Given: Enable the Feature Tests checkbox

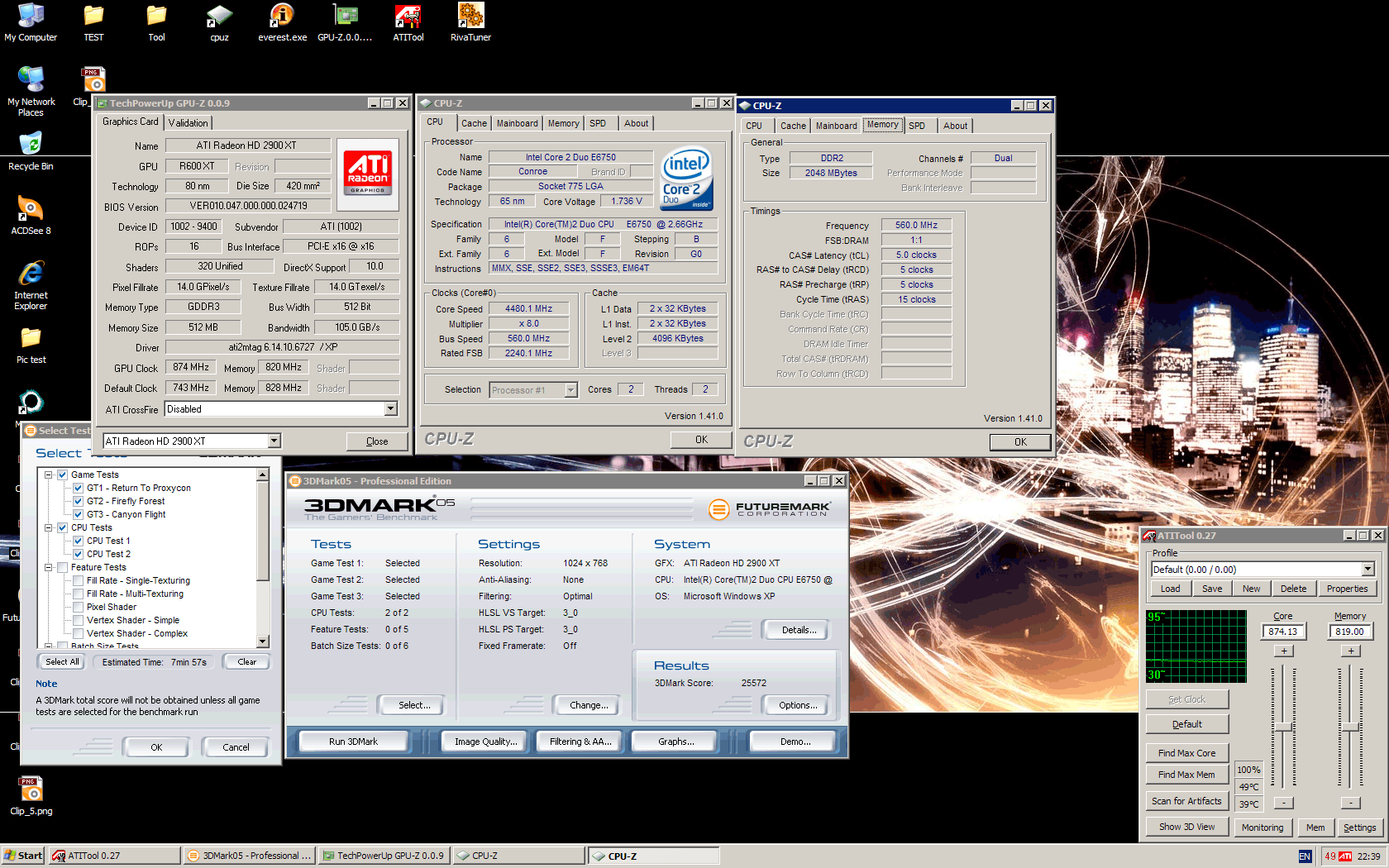Looking at the screenshot, I should tap(62, 567).
